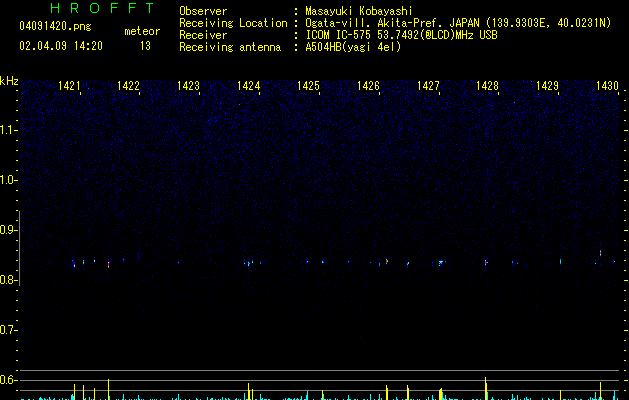Click the meteor label

(x=142, y=31)
